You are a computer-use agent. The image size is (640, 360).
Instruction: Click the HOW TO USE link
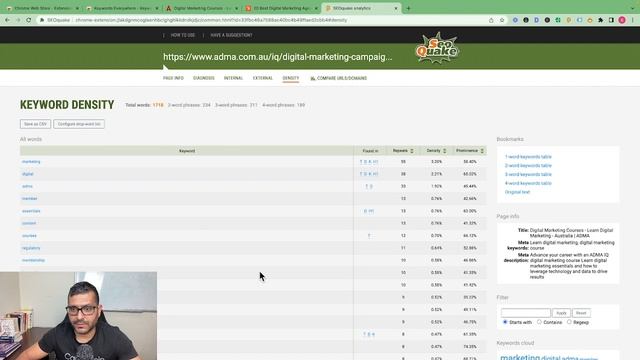(183, 35)
